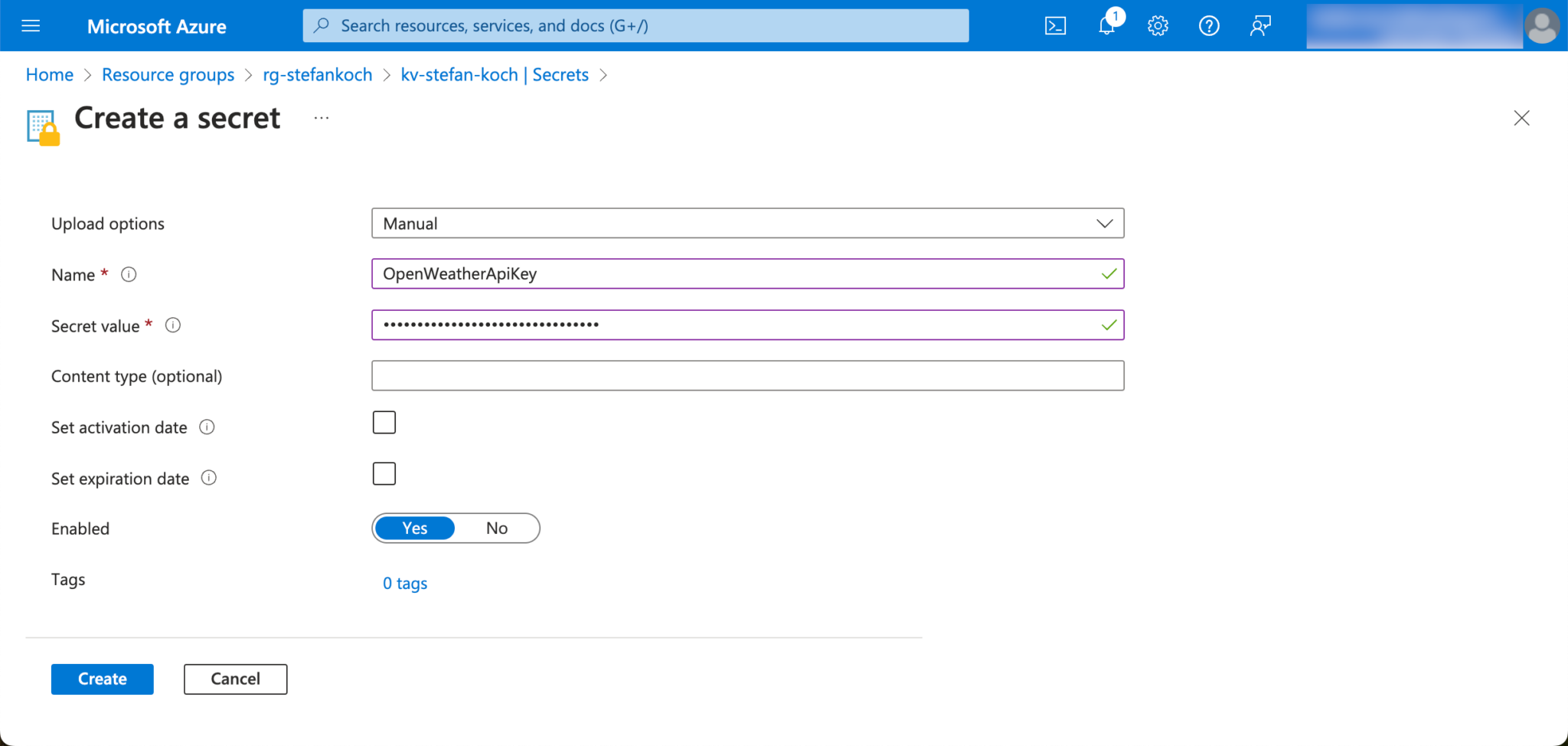Enable the Set activation date checkbox

pos(384,423)
